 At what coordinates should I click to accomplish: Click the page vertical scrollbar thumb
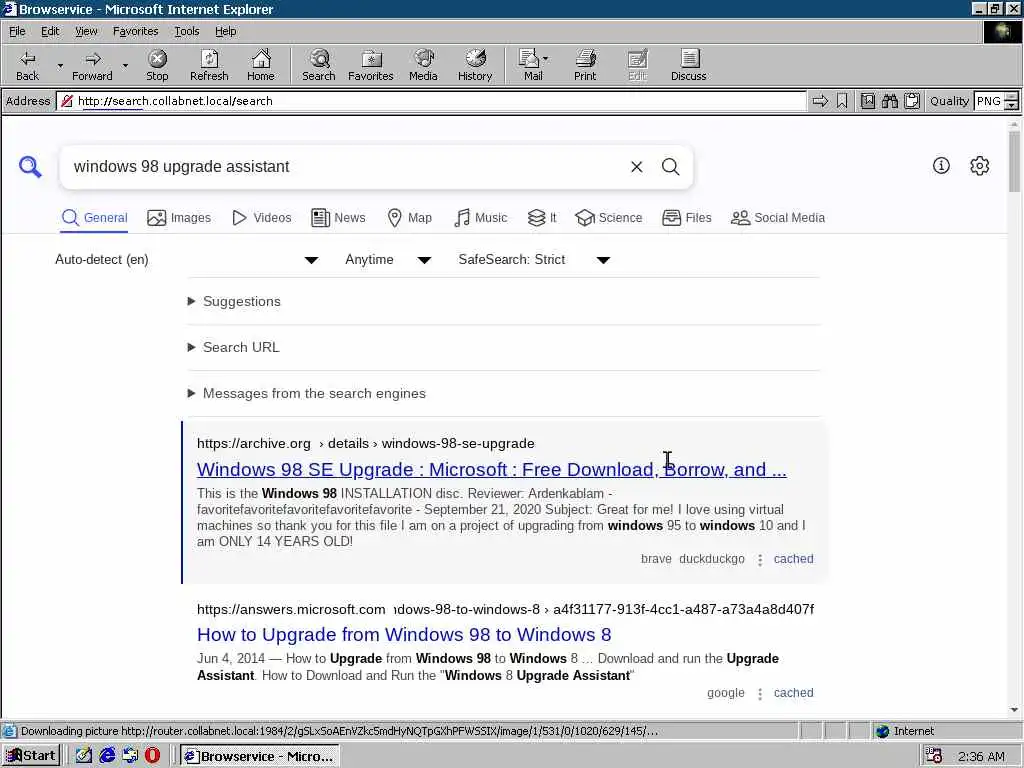(x=1014, y=161)
